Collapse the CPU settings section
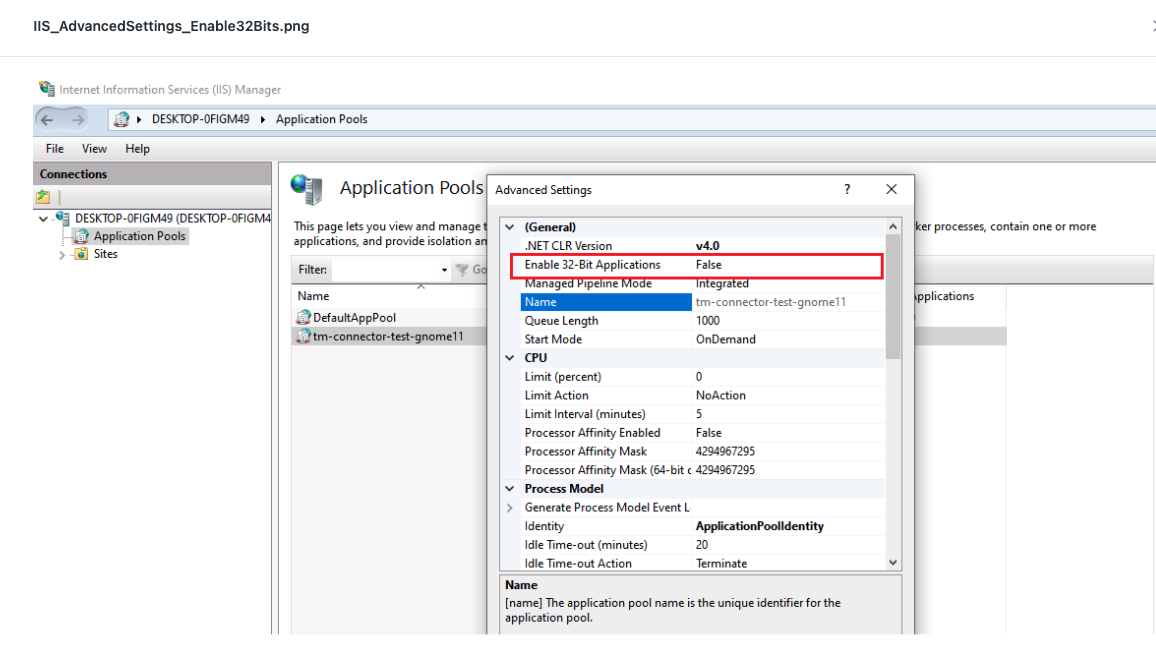The image size is (1156, 664). [x=510, y=357]
